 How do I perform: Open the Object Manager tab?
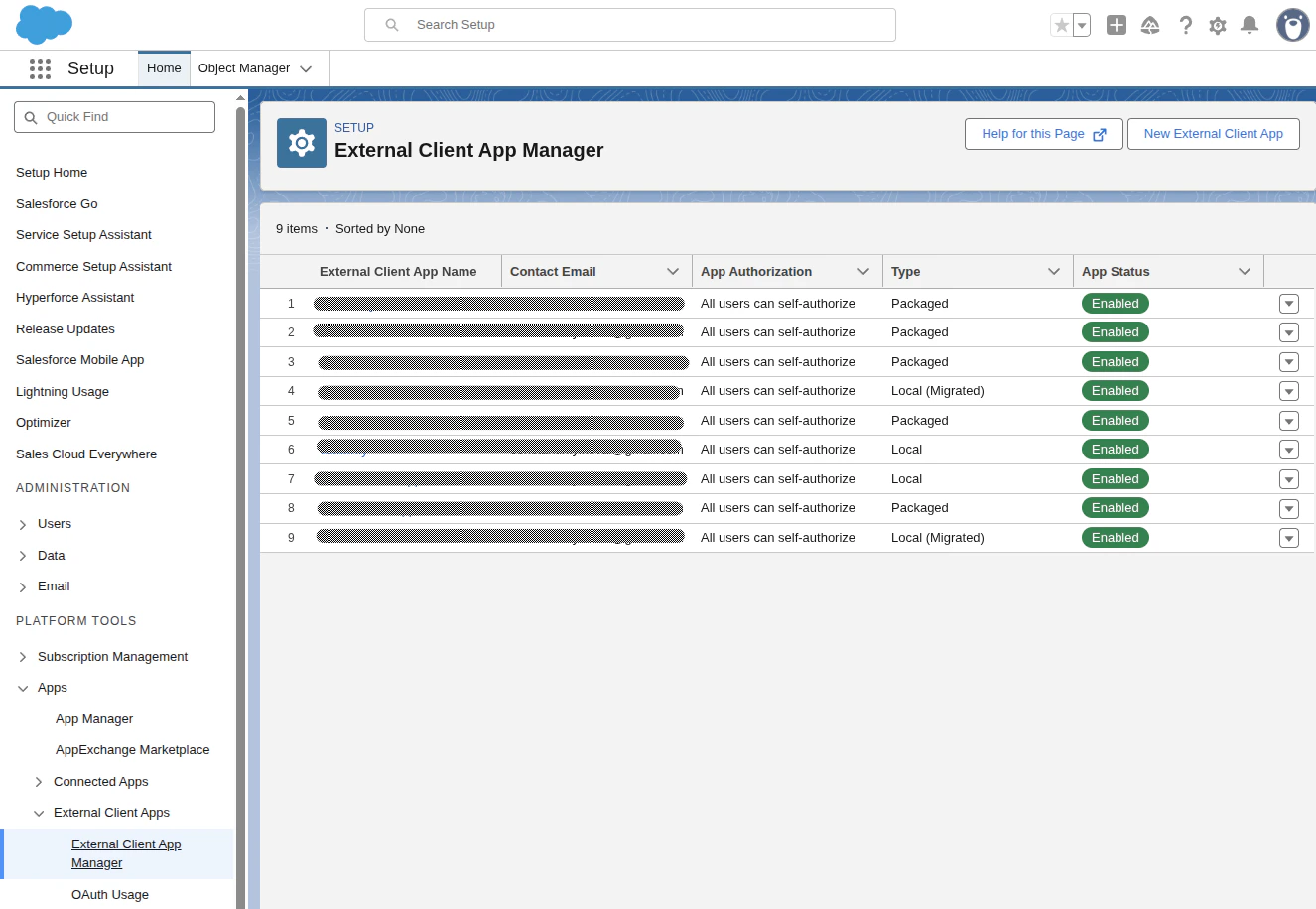pyautogui.click(x=244, y=68)
